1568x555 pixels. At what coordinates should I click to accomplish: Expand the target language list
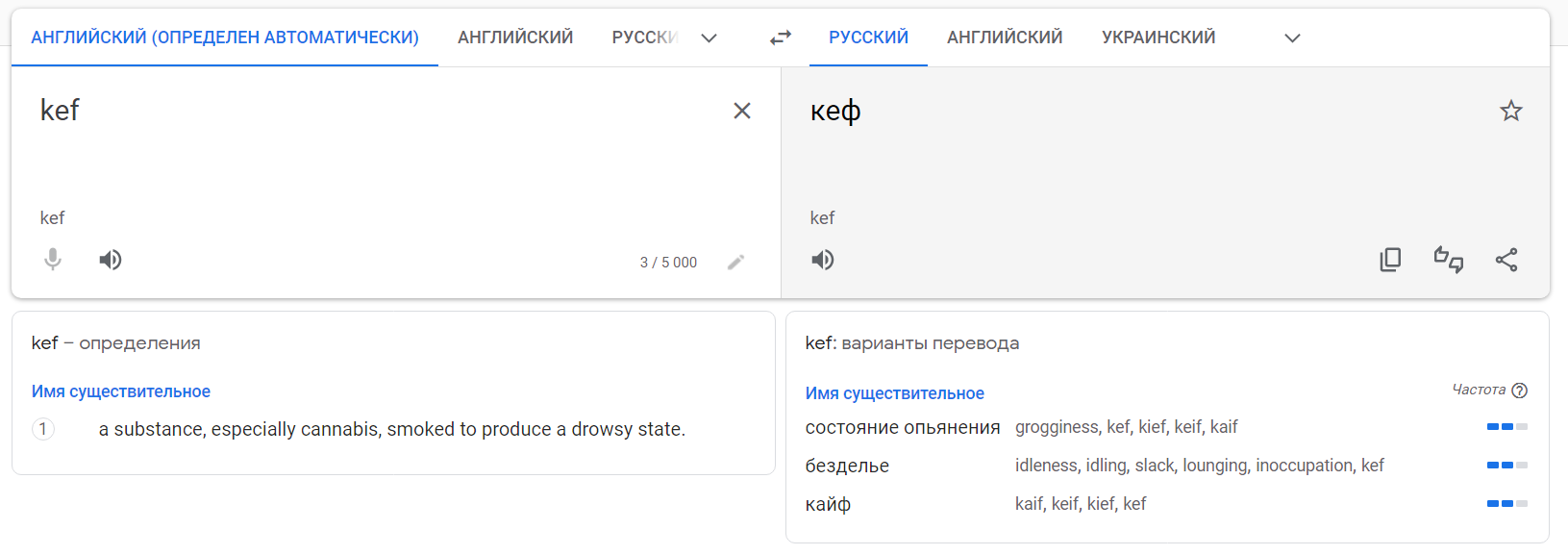pyautogui.click(x=1292, y=38)
